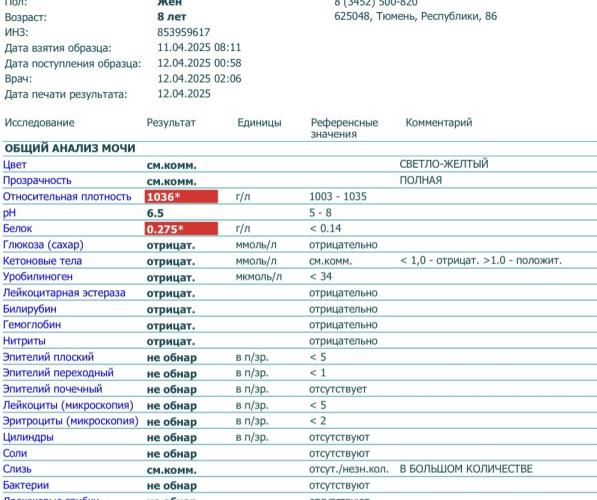Screen dimensions: 597x500
Task: Select urobilinogen units 'мкмоль/л'
Action: 259,276
